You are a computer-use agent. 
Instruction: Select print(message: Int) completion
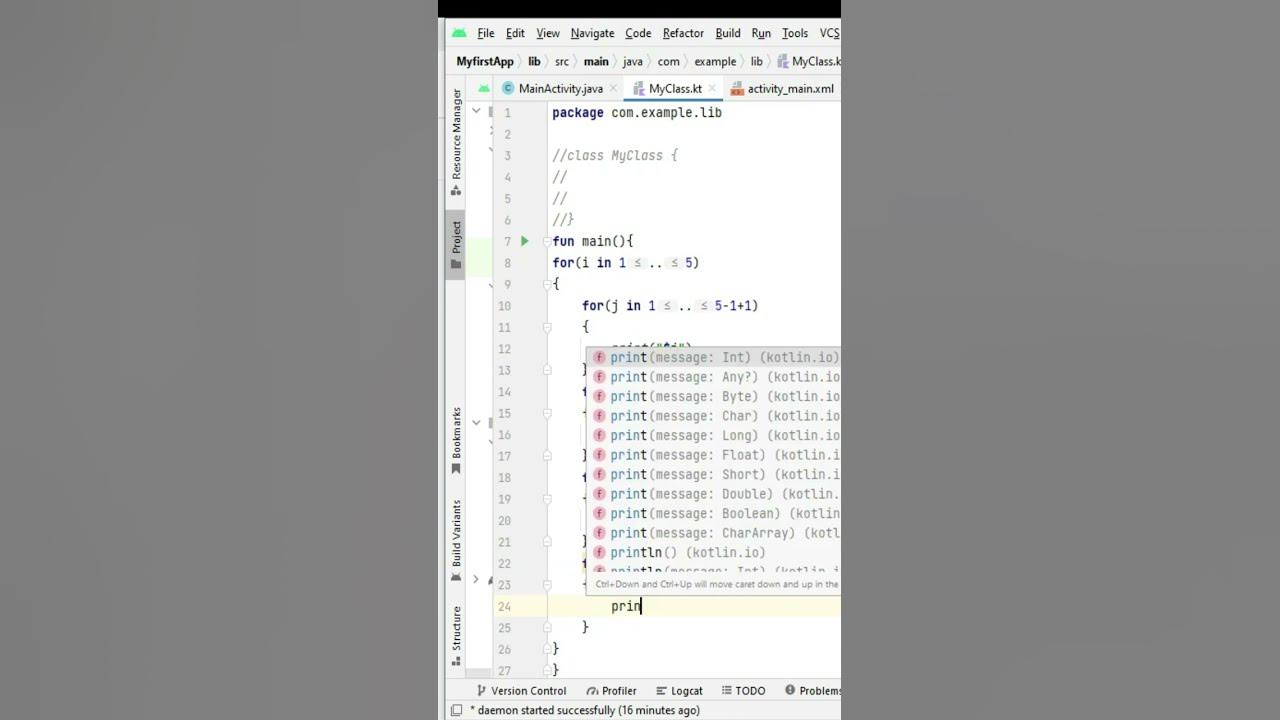click(x=713, y=357)
